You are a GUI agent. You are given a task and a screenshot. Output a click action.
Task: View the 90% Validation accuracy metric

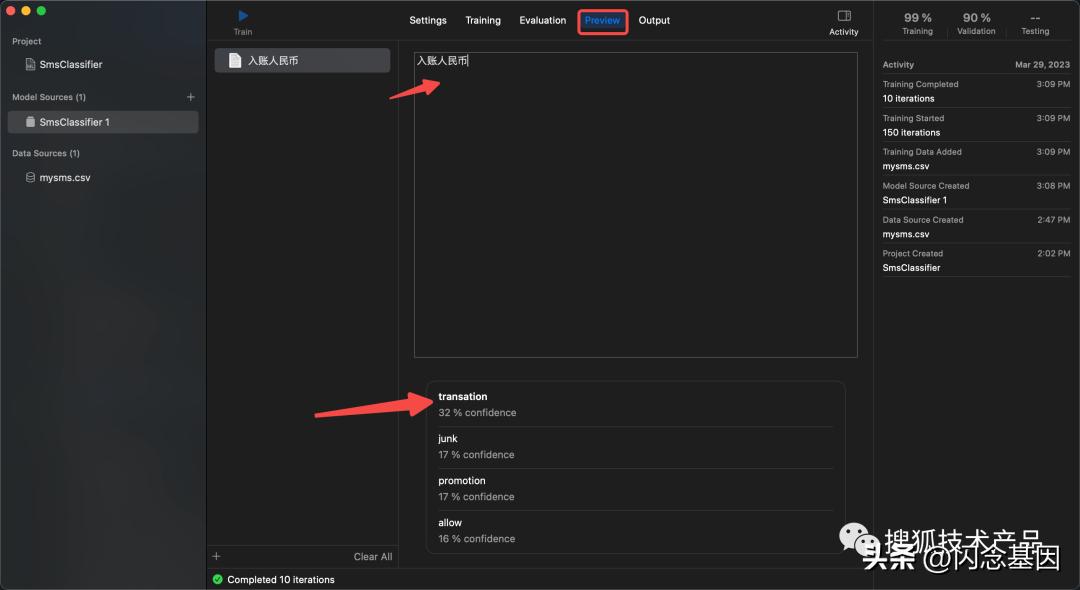[x=976, y=23]
